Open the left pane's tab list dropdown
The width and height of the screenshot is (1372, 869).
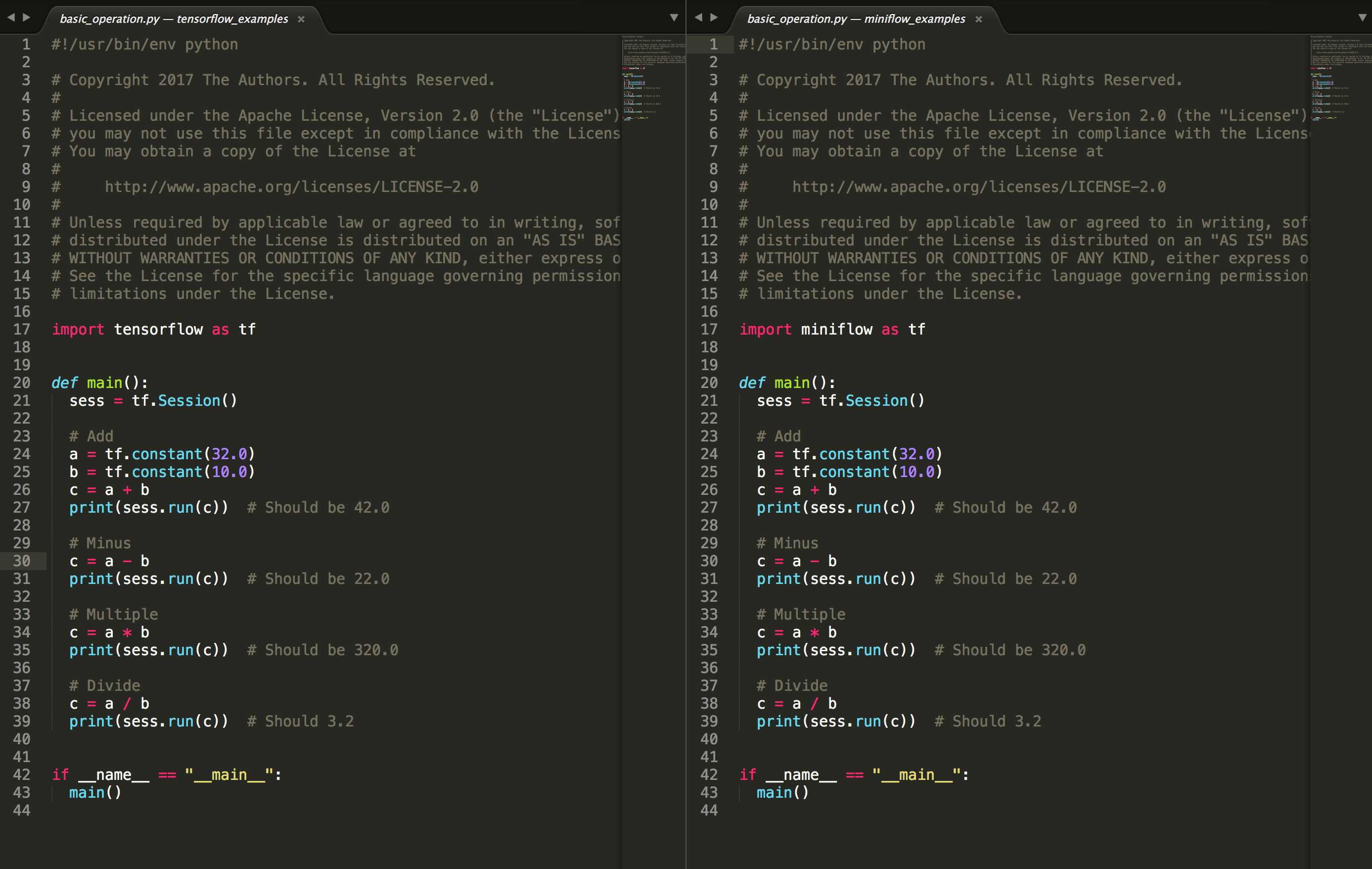tap(674, 18)
